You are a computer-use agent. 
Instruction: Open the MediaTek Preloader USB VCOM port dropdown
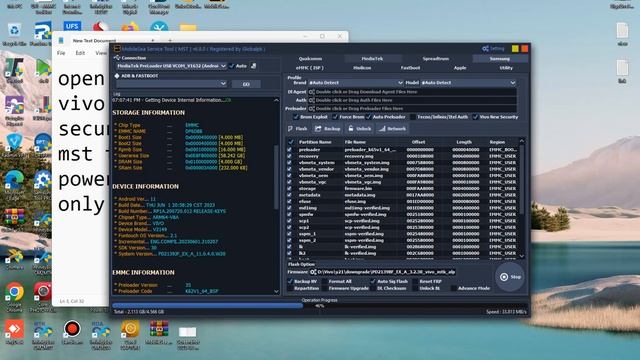click(171, 66)
